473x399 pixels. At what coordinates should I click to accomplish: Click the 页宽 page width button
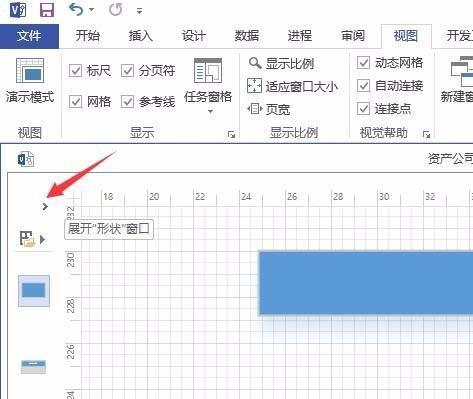click(x=269, y=109)
